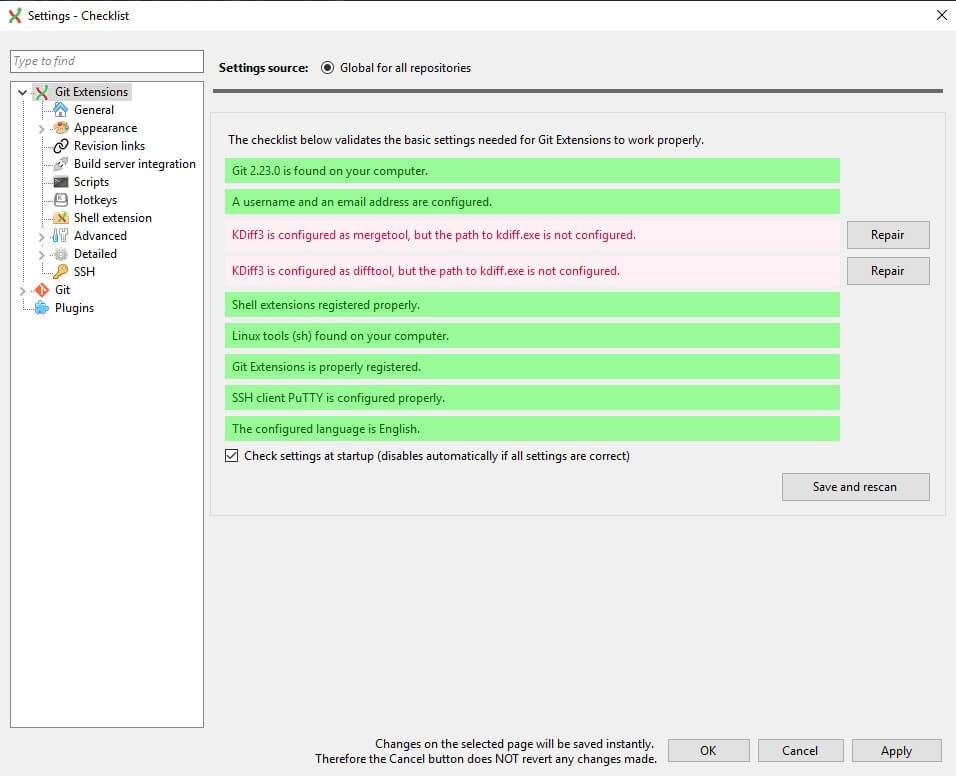Toggle Check settings at startup checkbox
Image resolution: width=956 pixels, height=776 pixels.
click(x=232, y=455)
